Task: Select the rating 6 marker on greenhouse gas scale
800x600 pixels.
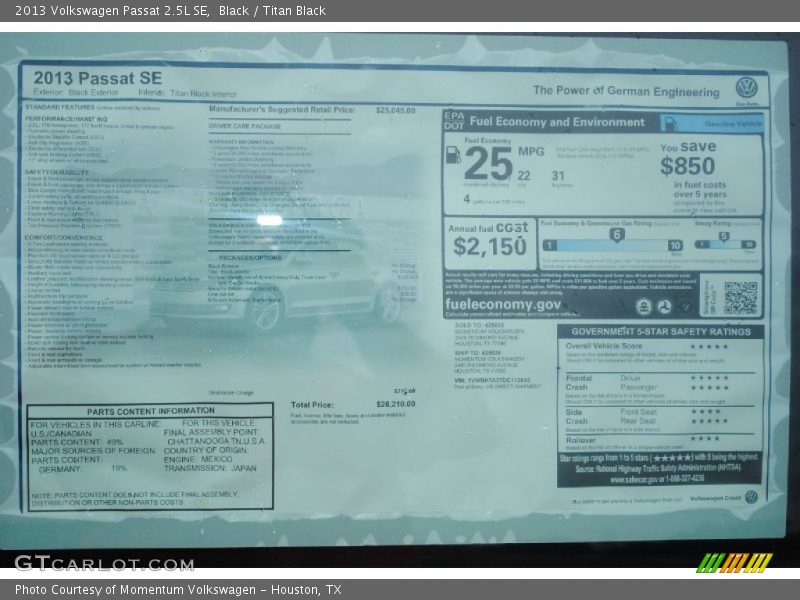Action: pos(617,235)
